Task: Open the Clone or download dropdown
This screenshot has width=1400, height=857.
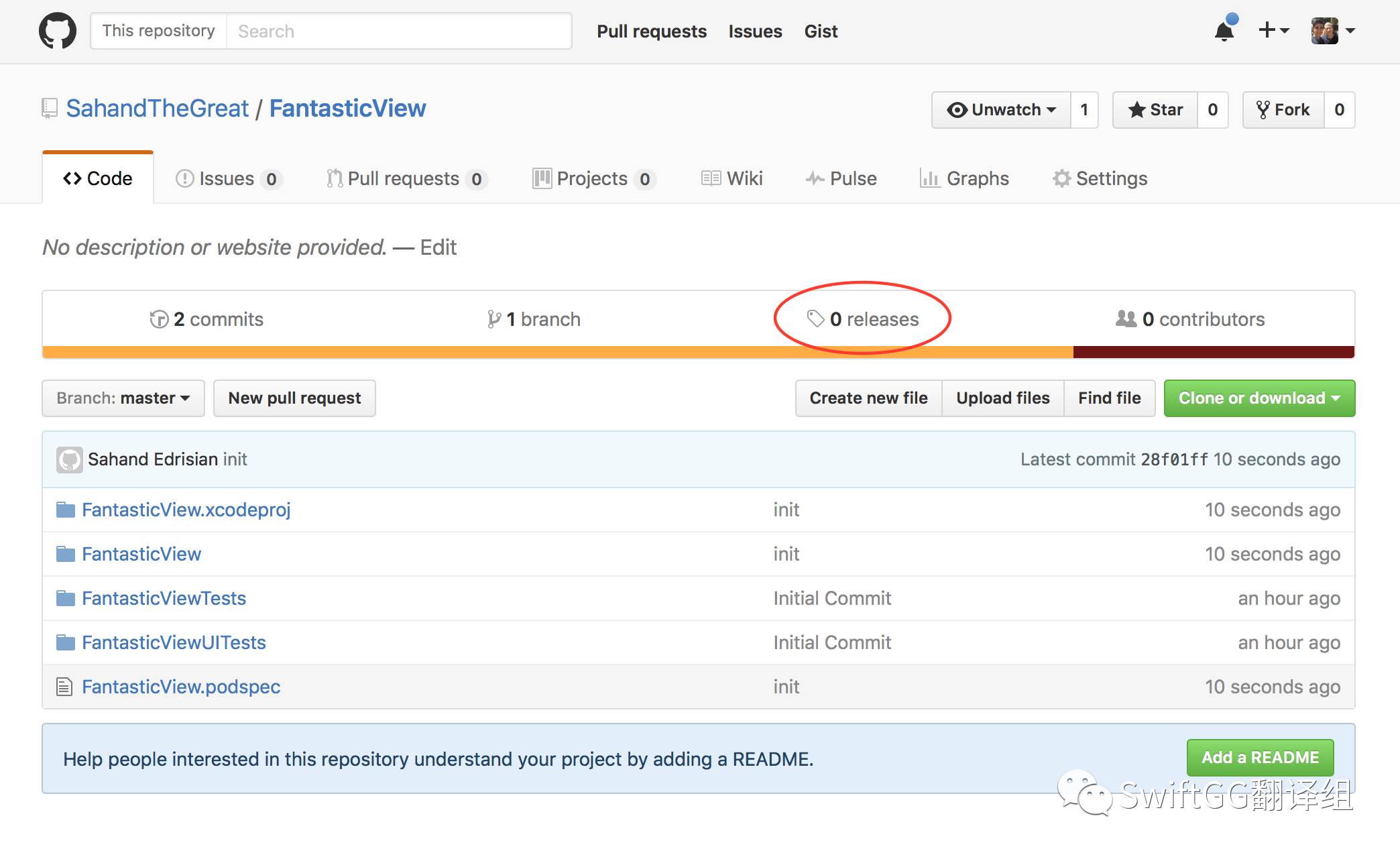Action: point(1260,398)
